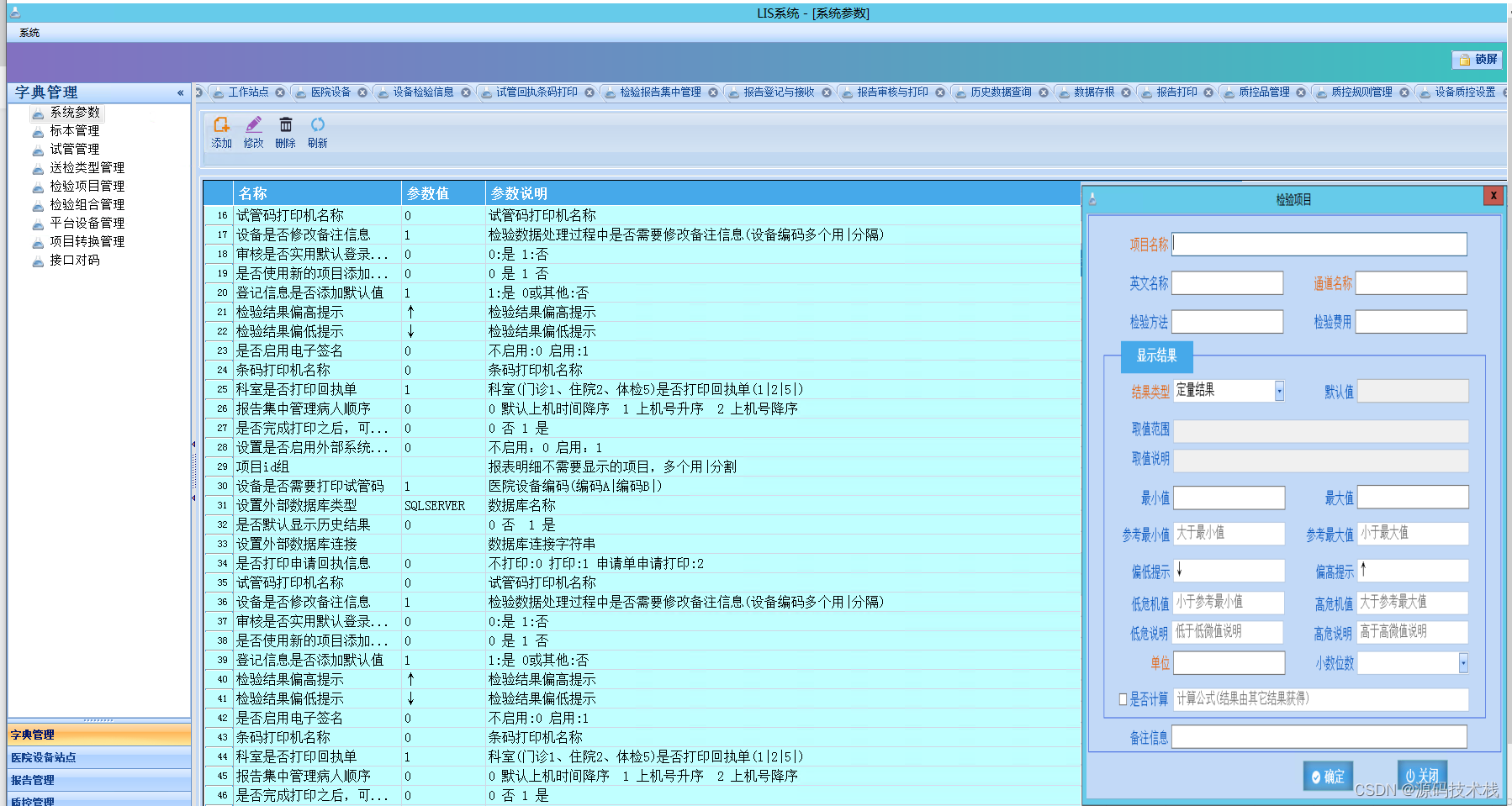
Task: Select 平台设备管理 in the dictionary tree
Action: 87,223
